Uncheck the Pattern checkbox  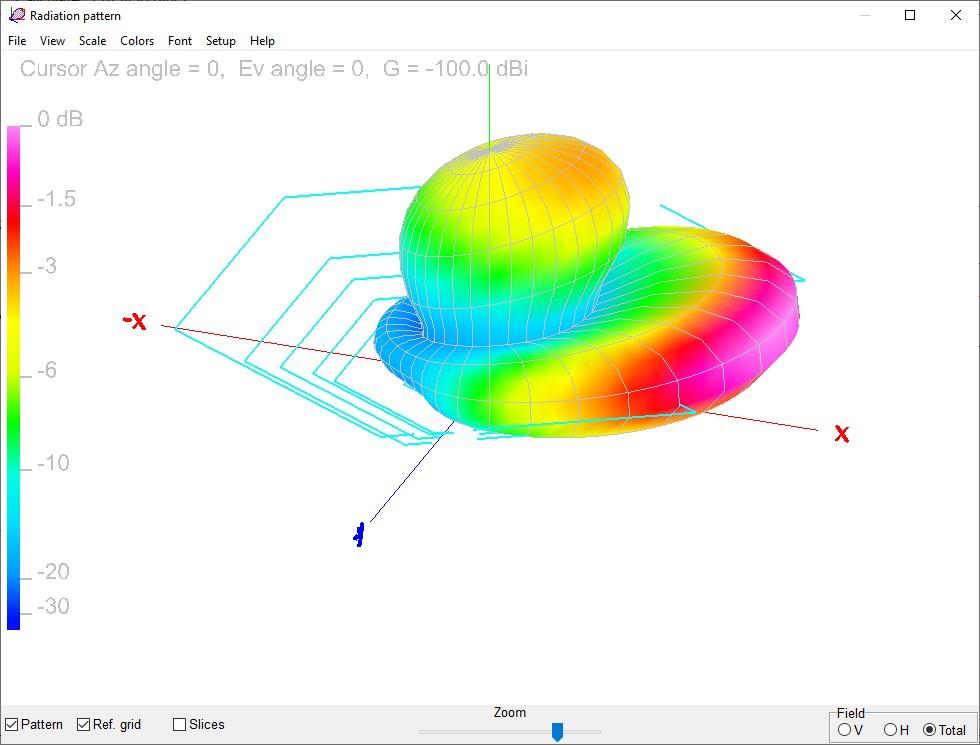(12, 724)
